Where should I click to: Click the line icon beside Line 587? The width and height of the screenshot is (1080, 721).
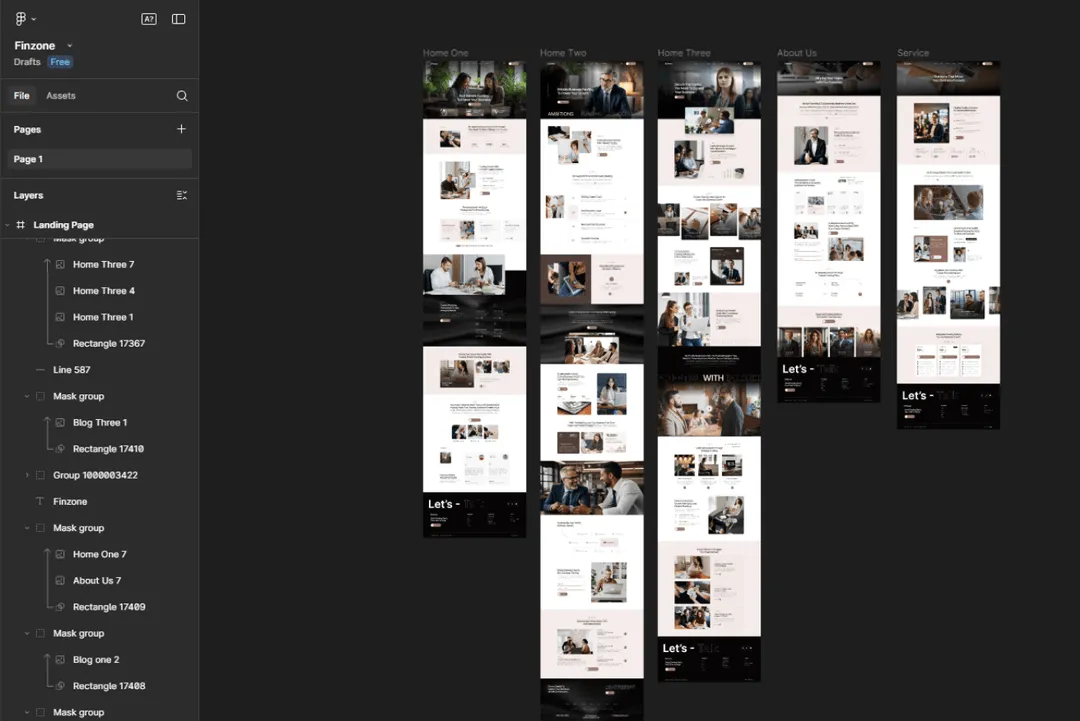[x=41, y=370]
